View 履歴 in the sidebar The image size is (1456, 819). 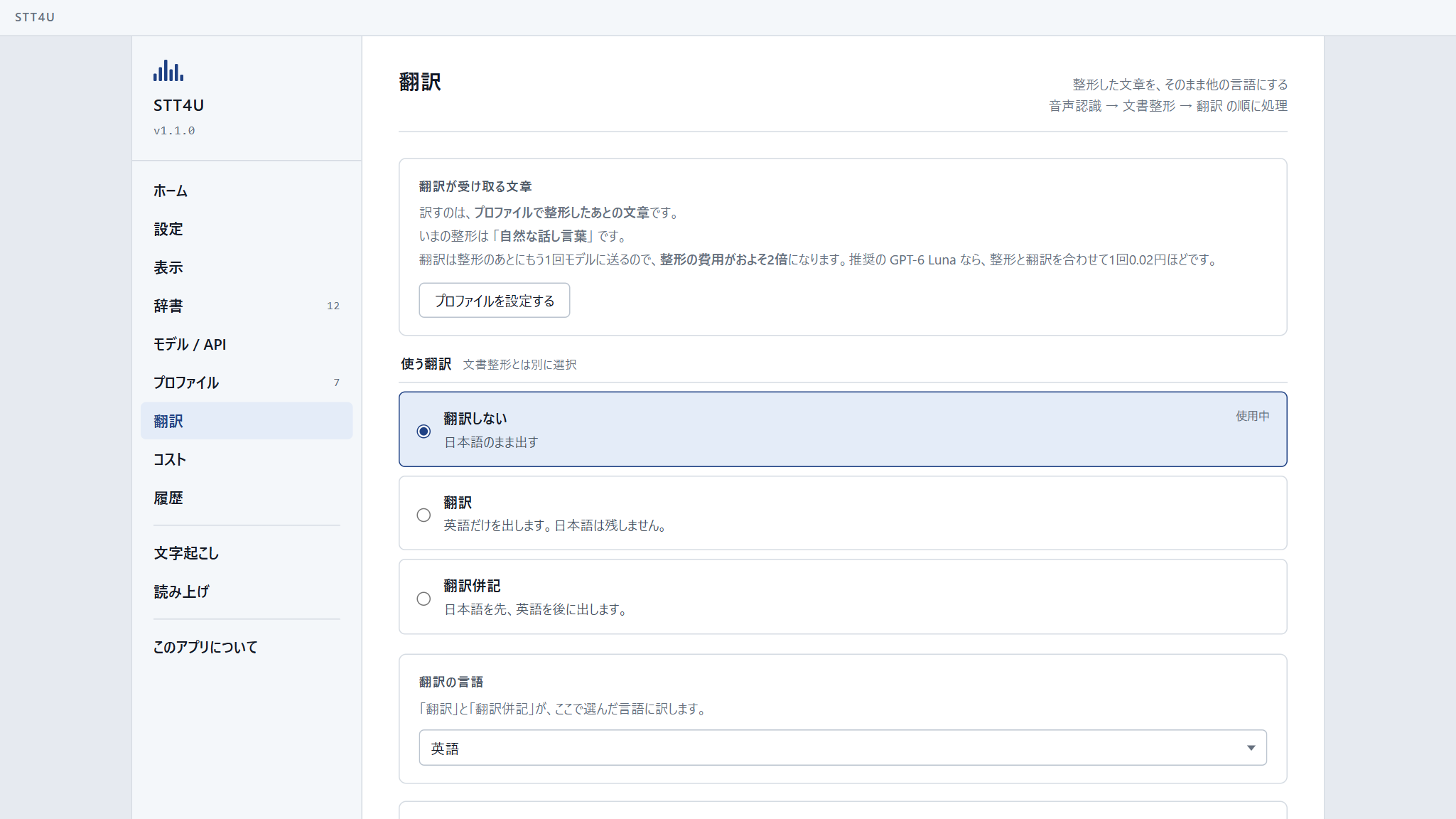click(247, 498)
